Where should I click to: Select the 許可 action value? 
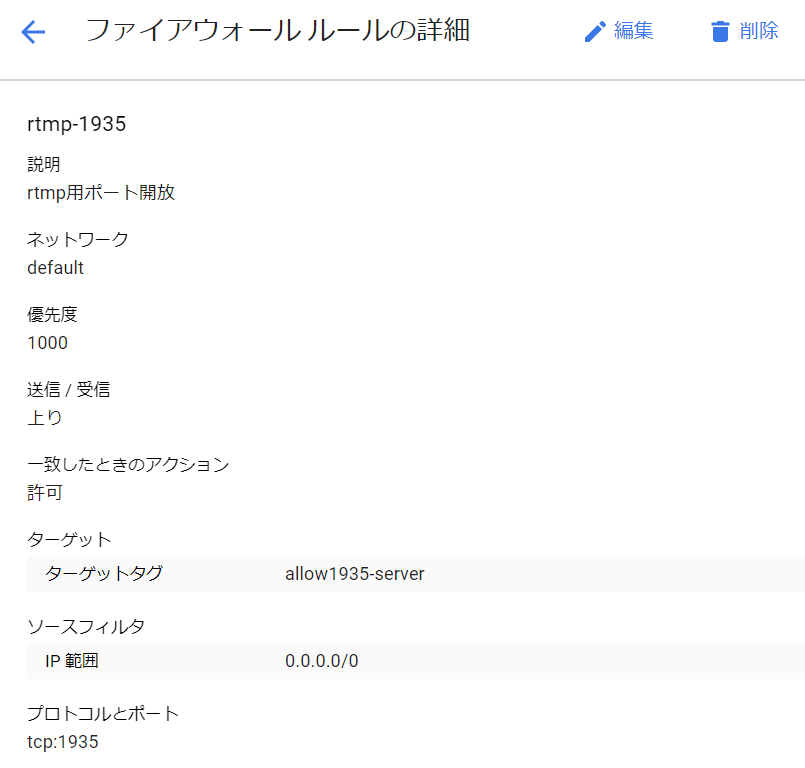coord(43,492)
